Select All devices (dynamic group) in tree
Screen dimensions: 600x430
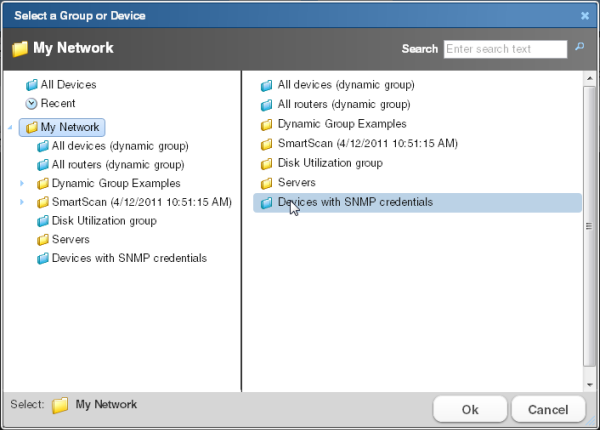[x=120, y=146]
